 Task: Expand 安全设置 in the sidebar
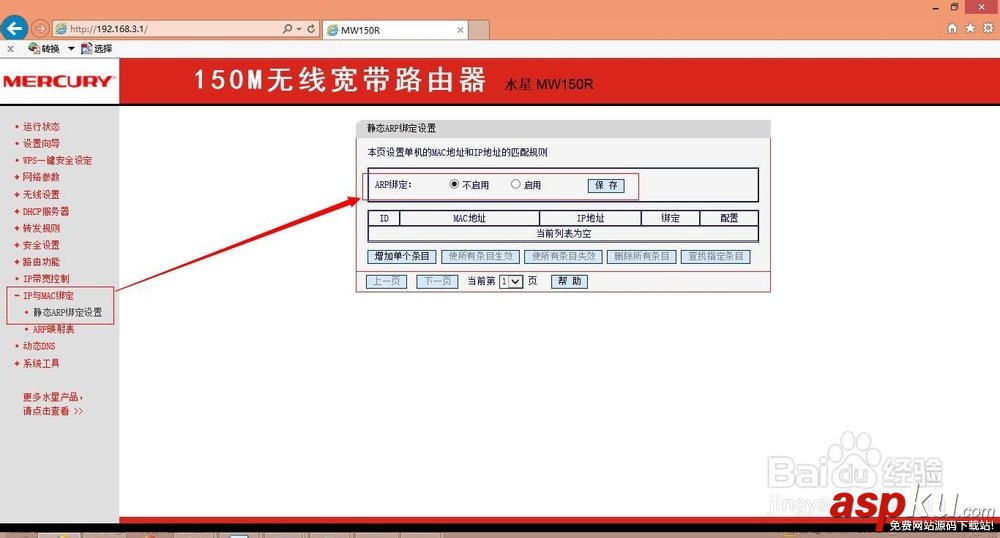[x=41, y=245]
